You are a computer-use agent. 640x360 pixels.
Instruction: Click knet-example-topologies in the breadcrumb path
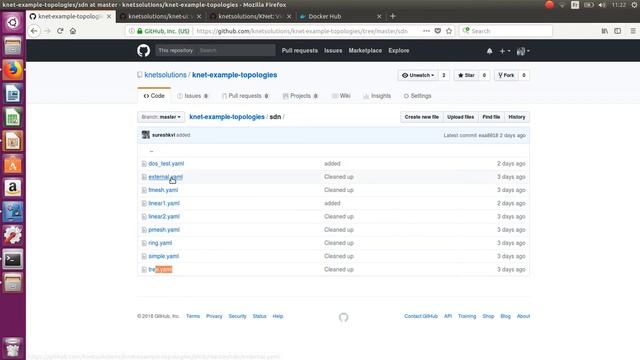(x=227, y=117)
